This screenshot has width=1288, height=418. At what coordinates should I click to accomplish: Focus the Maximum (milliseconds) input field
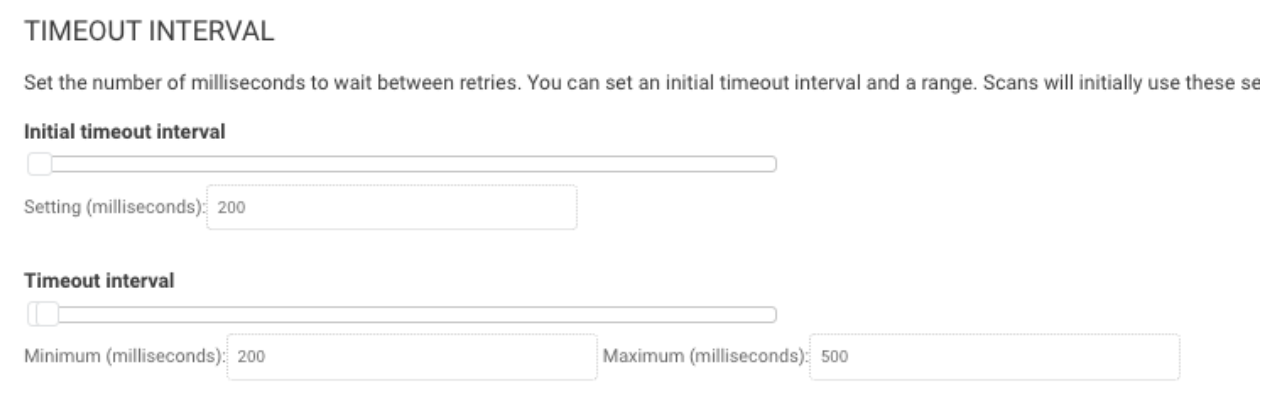click(x=995, y=357)
